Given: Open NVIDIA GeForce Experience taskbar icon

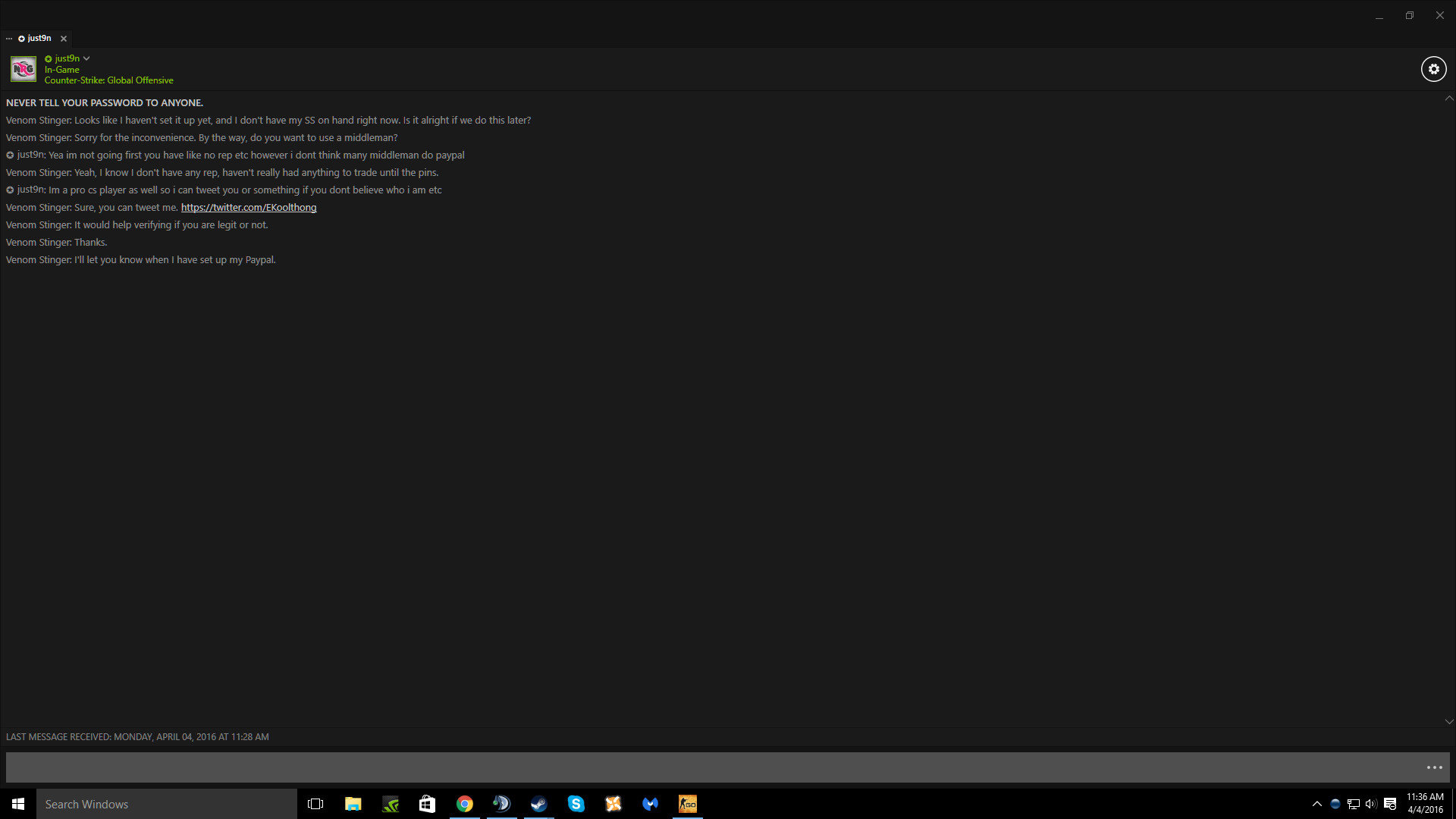Looking at the screenshot, I should 391,804.
